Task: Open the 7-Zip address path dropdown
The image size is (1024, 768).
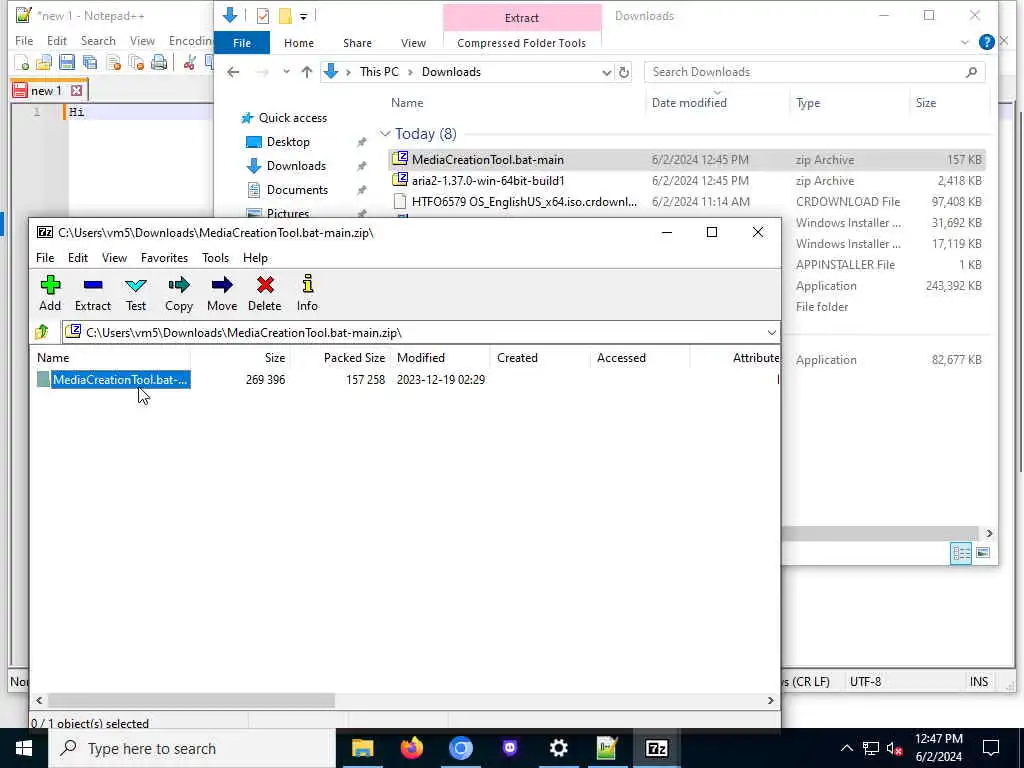Action: coord(771,333)
